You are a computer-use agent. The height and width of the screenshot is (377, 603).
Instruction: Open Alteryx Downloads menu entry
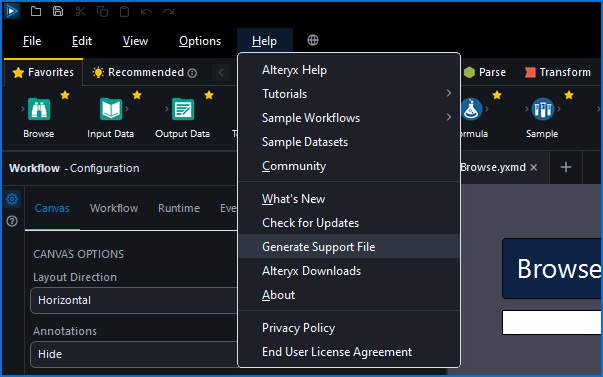point(349,271)
